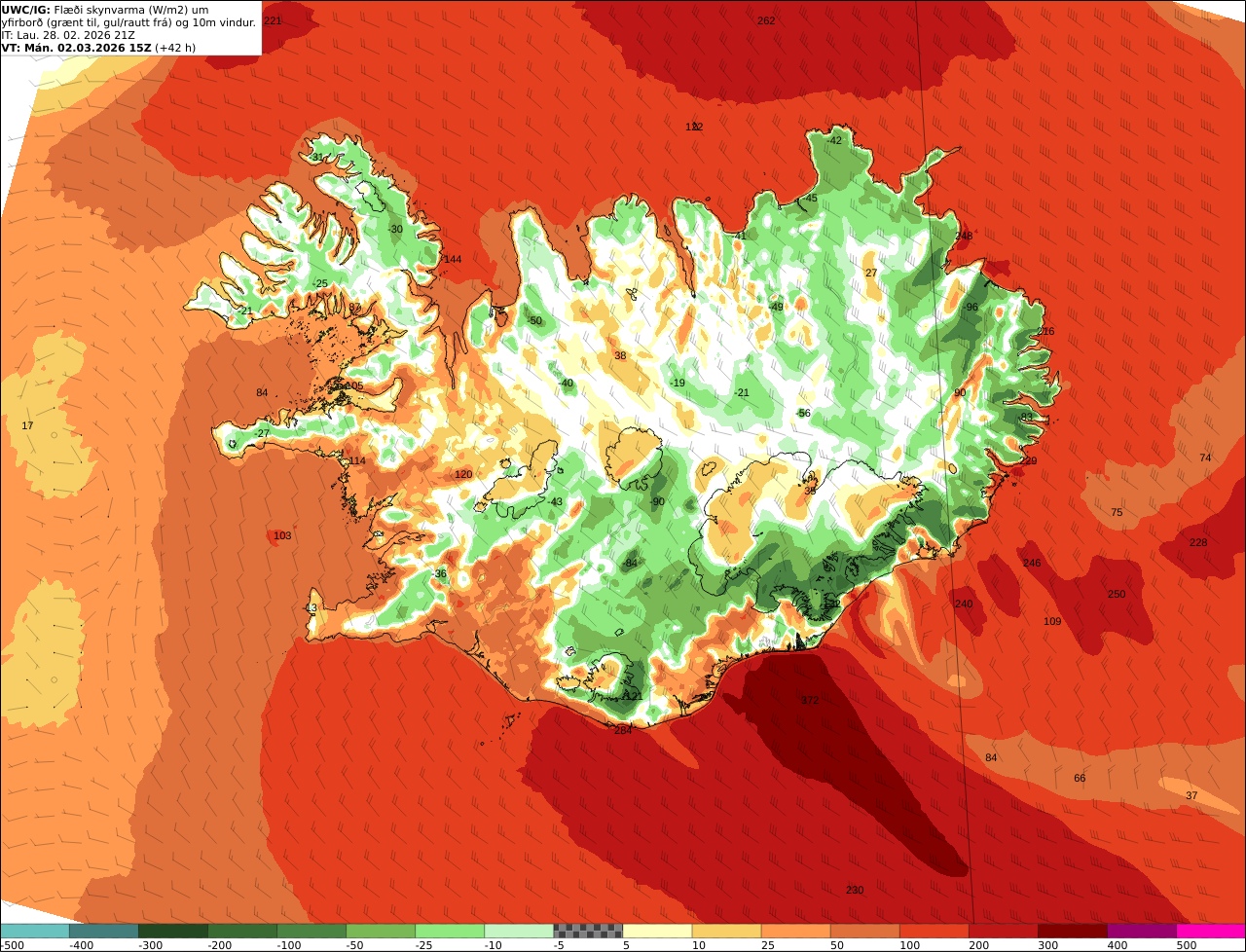This screenshot has width=1246, height=952.
Task: Click the map value 284 on the south coast
Action: point(623,730)
